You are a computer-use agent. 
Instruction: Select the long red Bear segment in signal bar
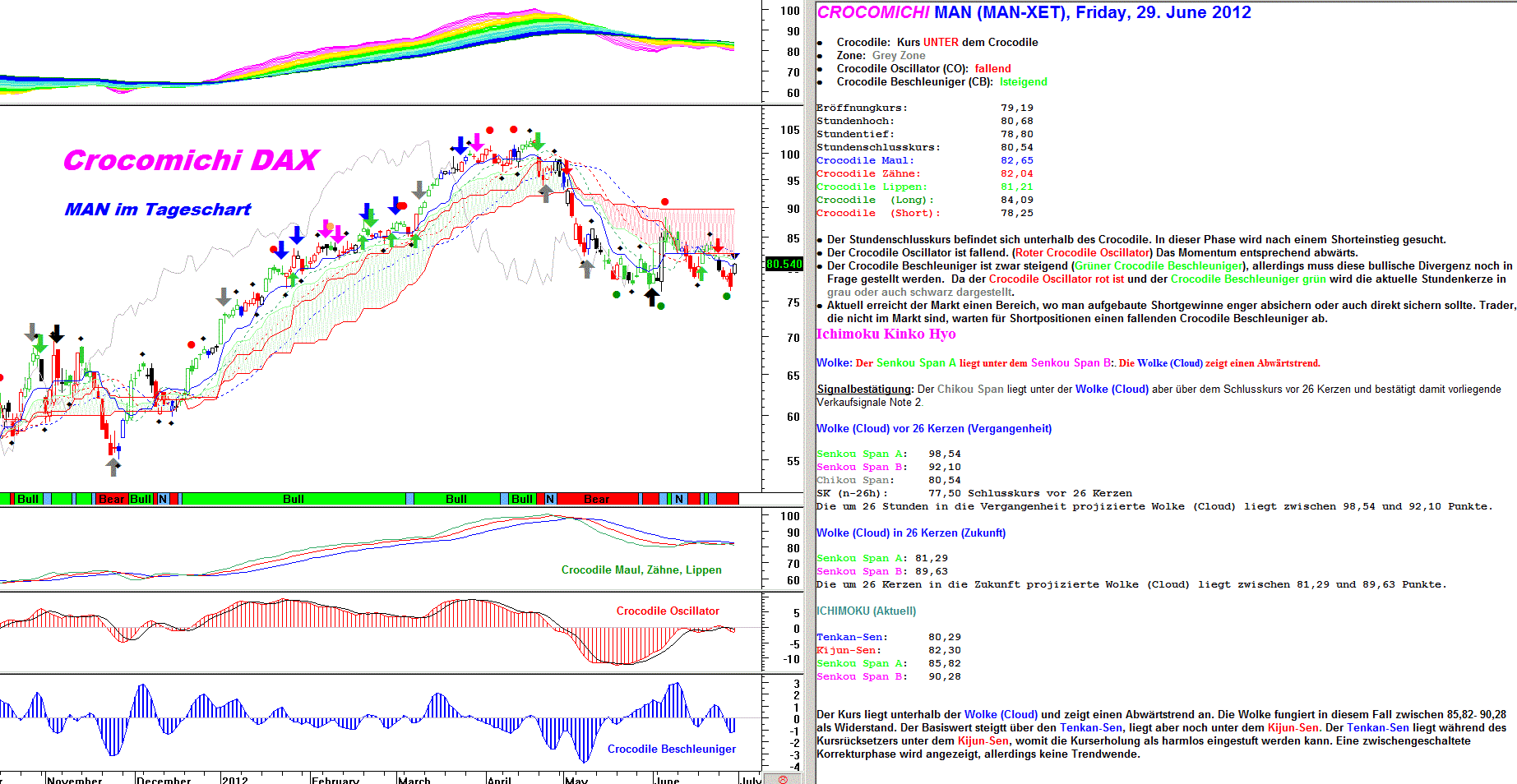pyautogui.click(x=596, y=499)
